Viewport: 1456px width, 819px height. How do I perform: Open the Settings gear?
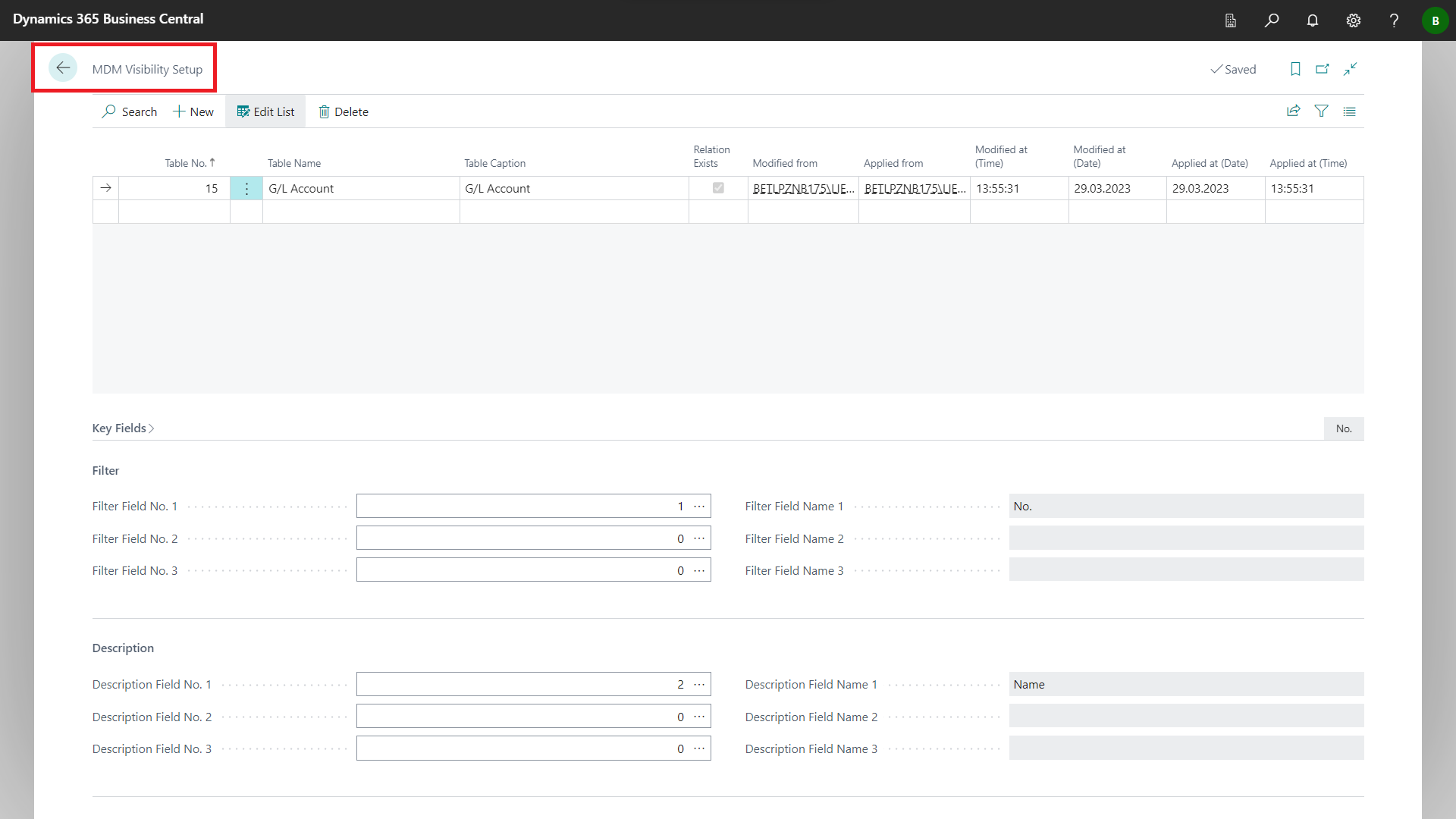pos(1354,20)
